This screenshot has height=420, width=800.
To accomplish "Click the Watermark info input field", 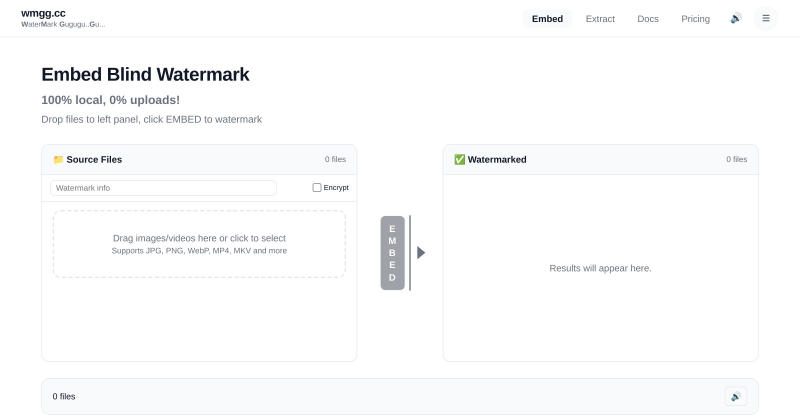I will pos(163,188).
